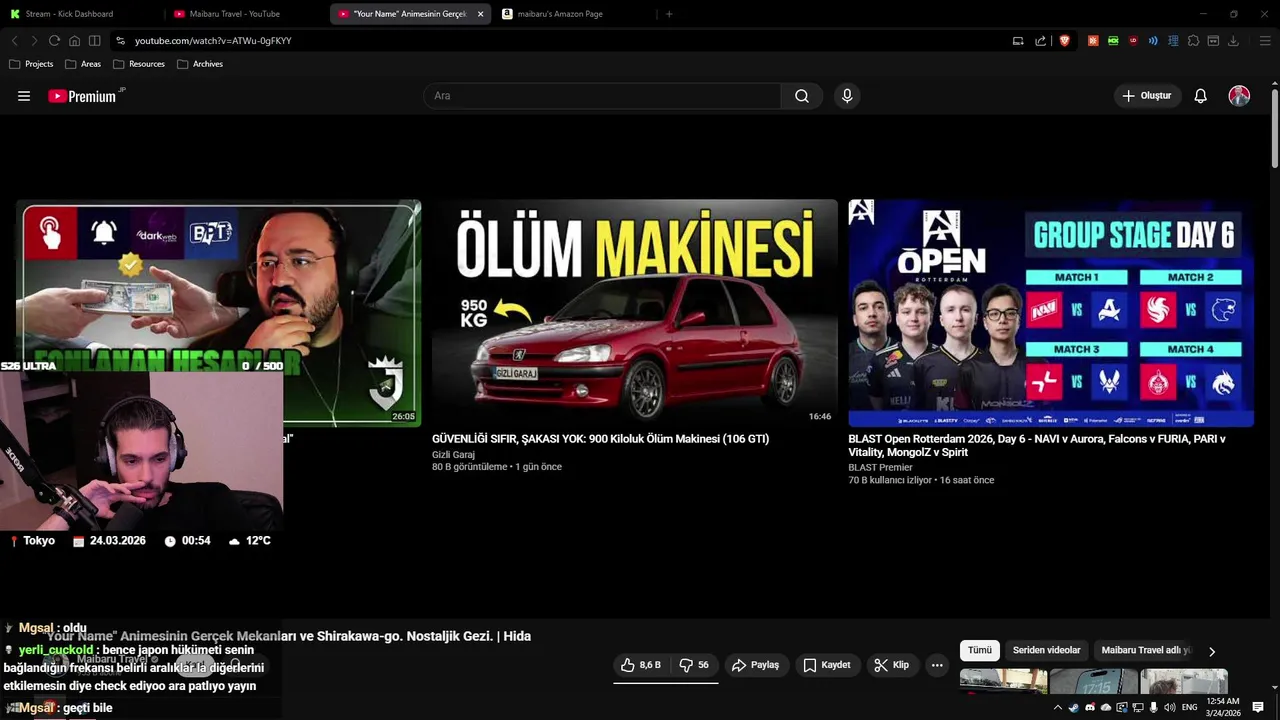
Task: Open the taskbar clock showing 12:54 AM
Action: click(x=1223, y=707)
